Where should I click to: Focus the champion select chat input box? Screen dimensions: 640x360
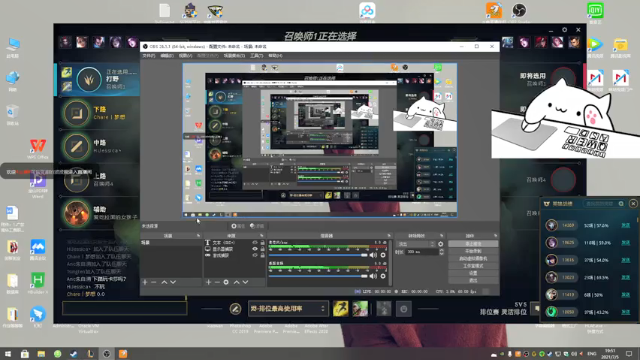click(x=124, y=308)
